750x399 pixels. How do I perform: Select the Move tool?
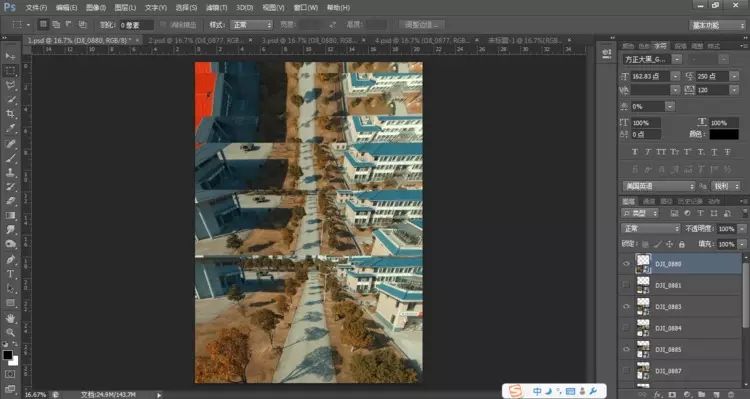(x=10, y=56)
